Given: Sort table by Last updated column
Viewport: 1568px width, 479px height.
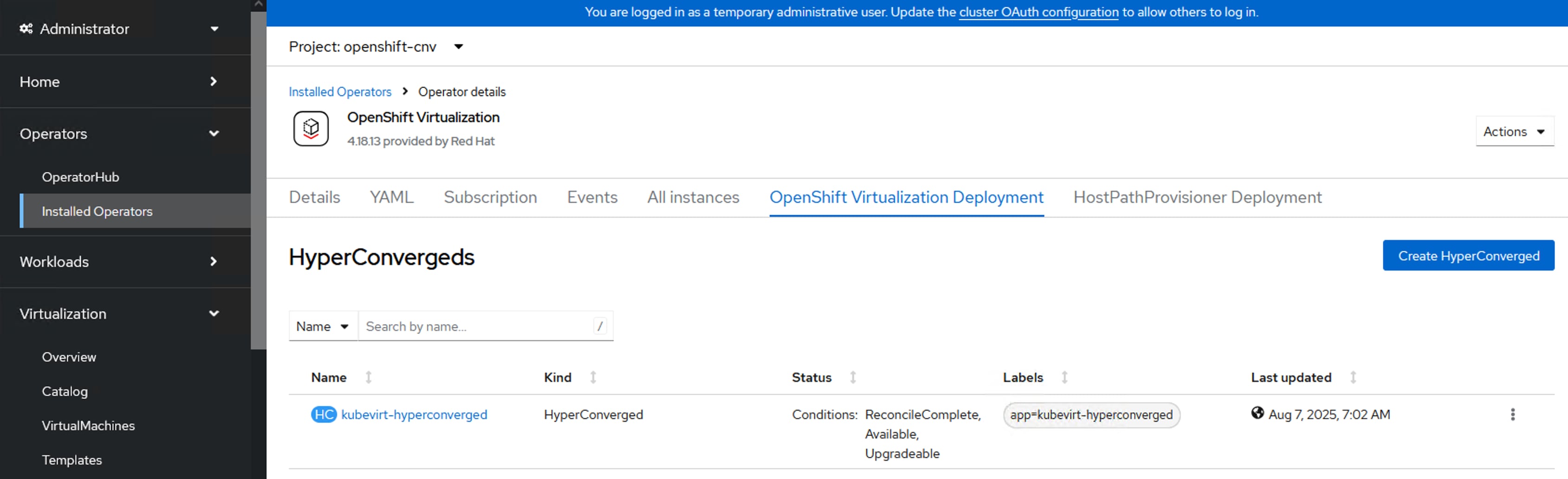Looking at the screenshot, I should [x=1353, y=377].
